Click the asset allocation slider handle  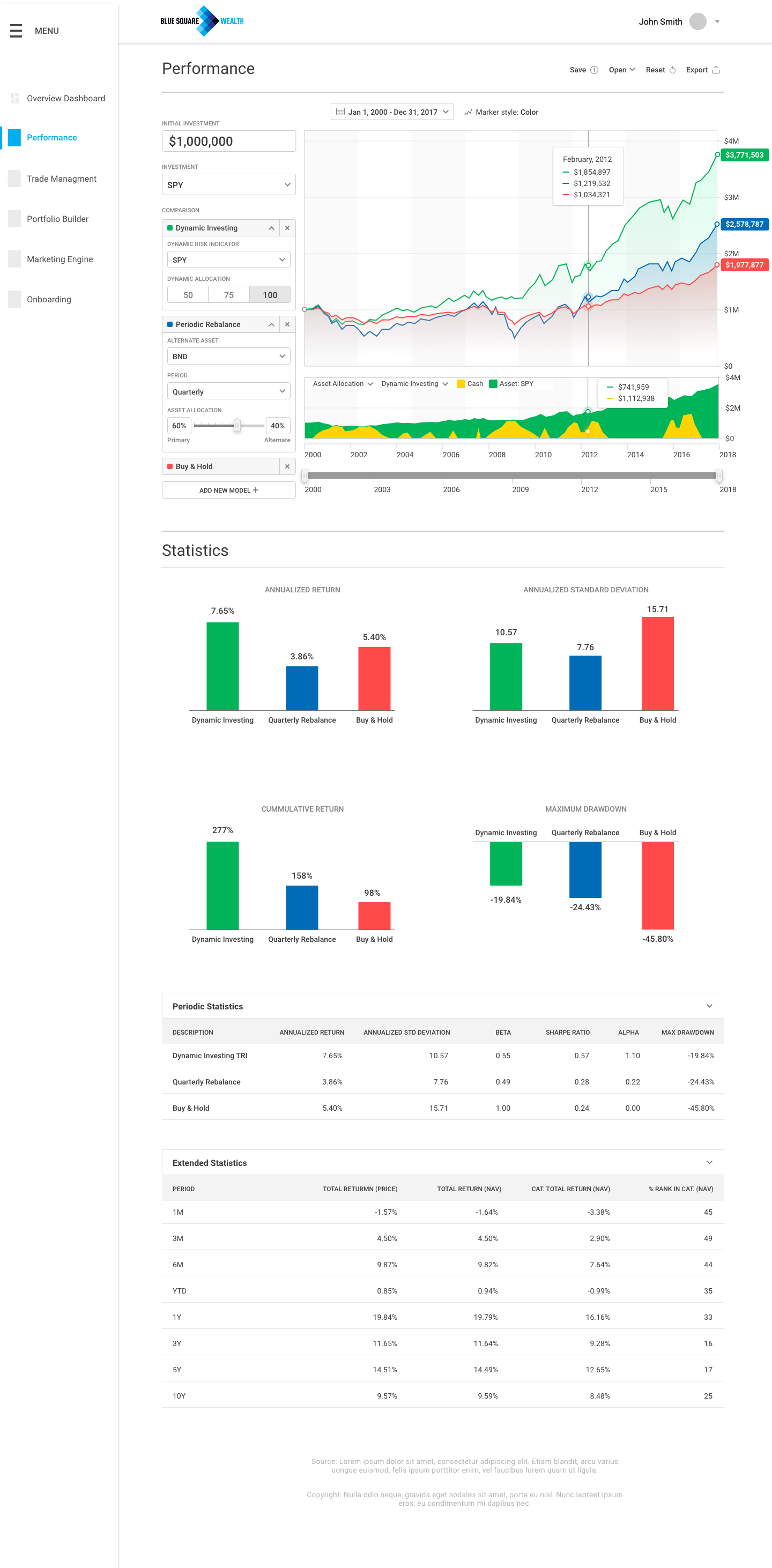pos(237,426)
